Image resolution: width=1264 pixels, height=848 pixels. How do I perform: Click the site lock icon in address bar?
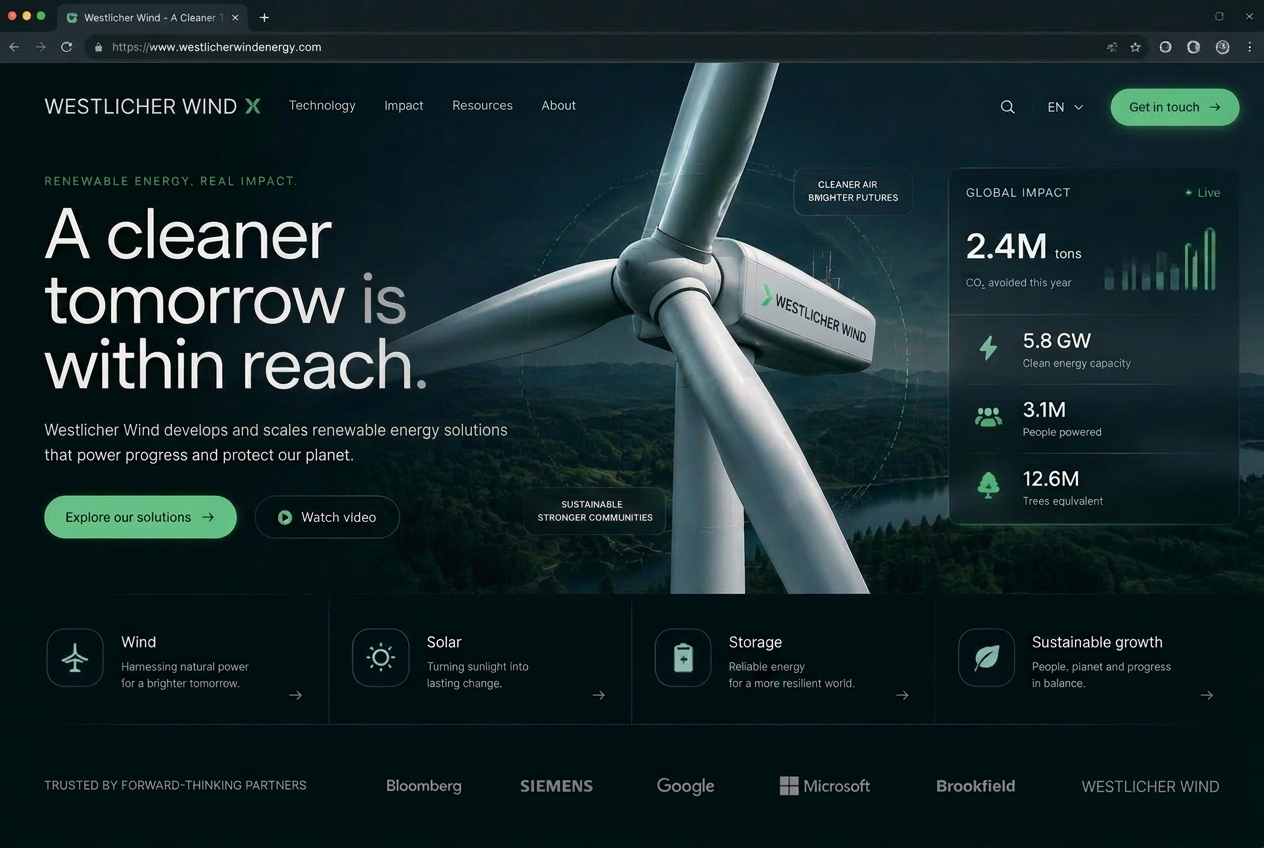(x=98, y=47)
